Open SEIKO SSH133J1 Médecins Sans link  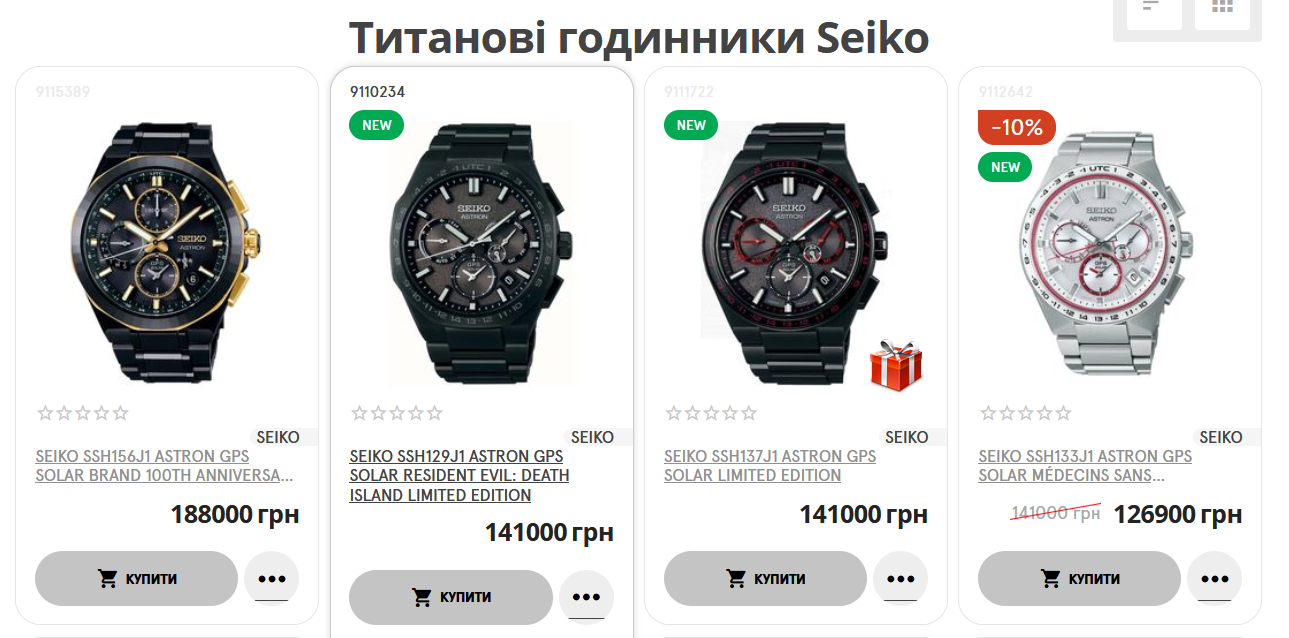[x=1085, y=466]
